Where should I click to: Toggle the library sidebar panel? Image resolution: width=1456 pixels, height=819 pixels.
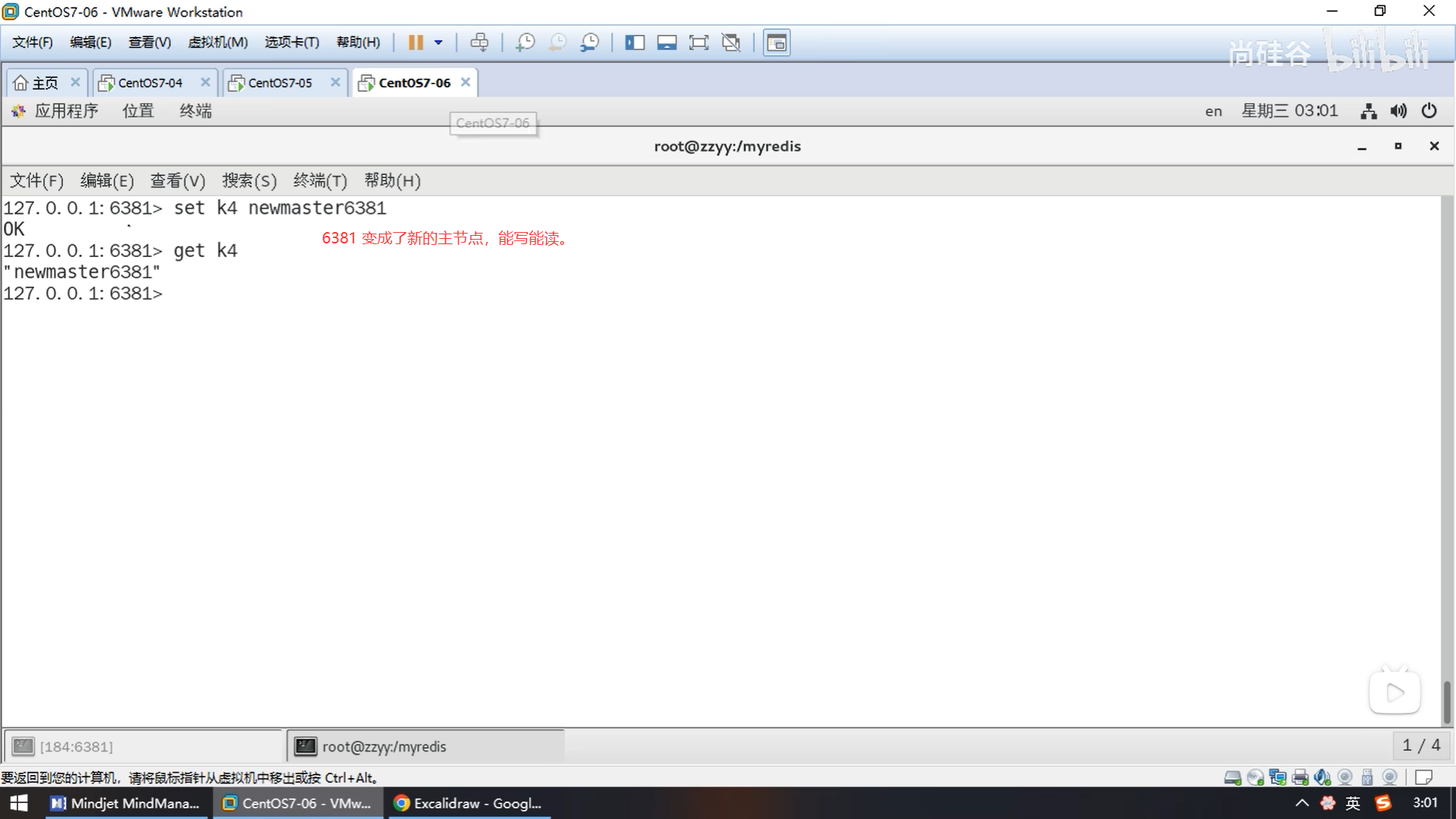tap(635, 42)
